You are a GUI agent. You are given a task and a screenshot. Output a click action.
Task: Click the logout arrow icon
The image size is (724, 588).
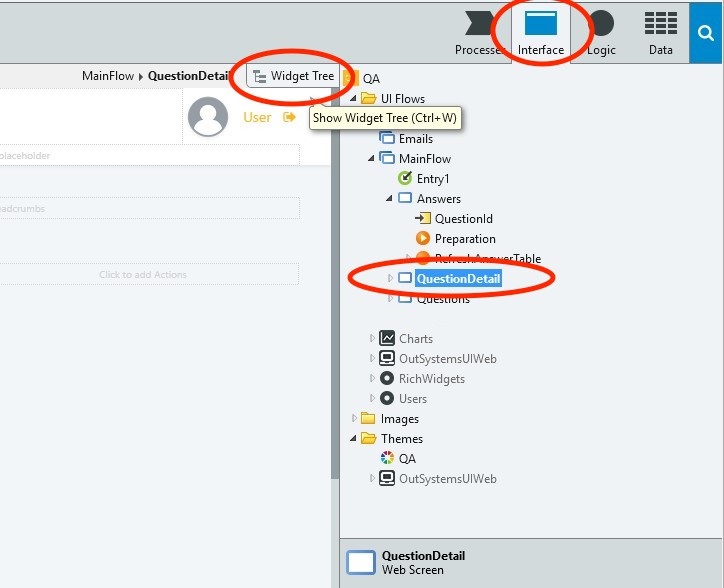(x=289, y=117)
